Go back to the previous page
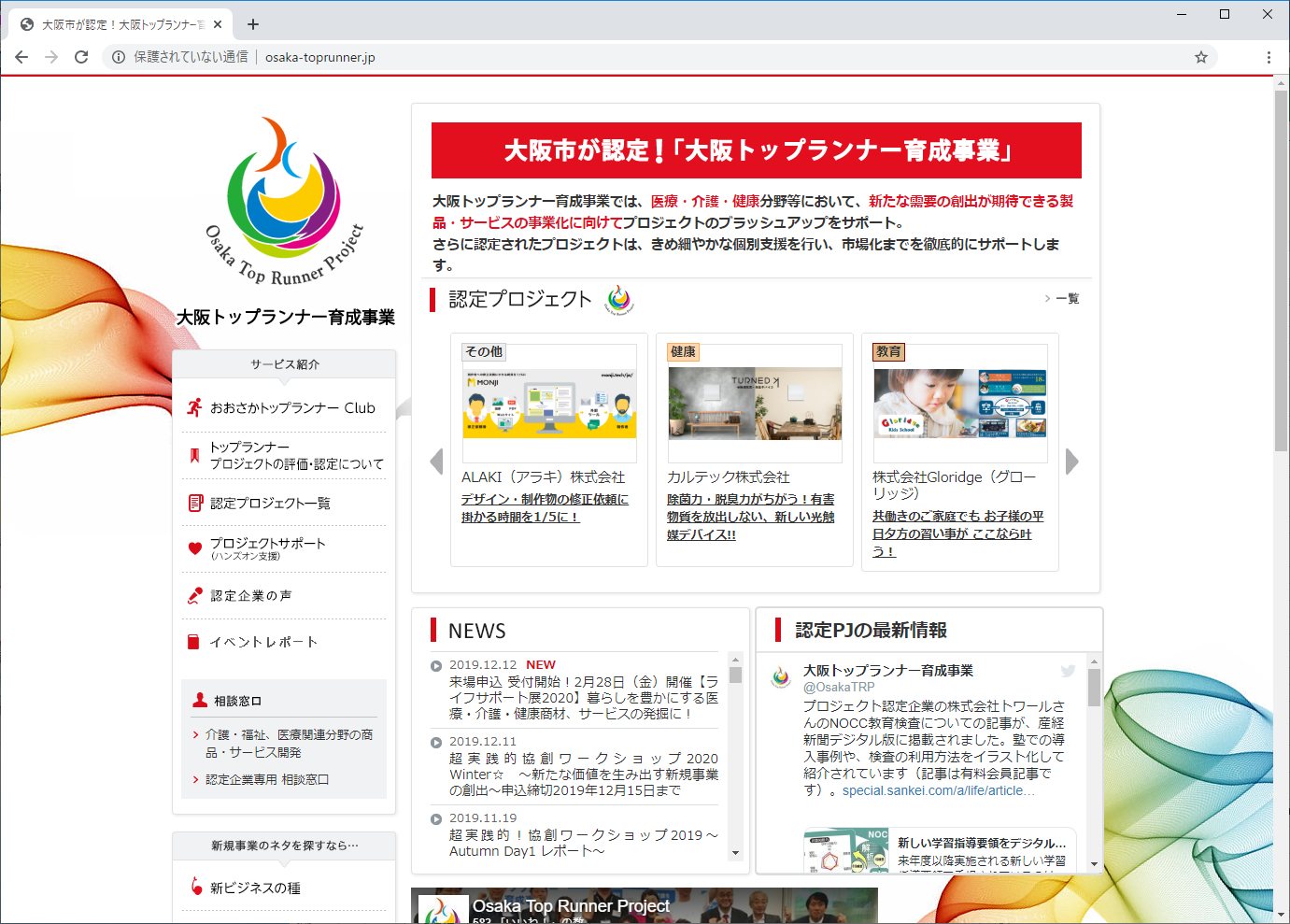The height and width of the screenshot is (924, 1290). pyautogui.click(x=21, y=57)
